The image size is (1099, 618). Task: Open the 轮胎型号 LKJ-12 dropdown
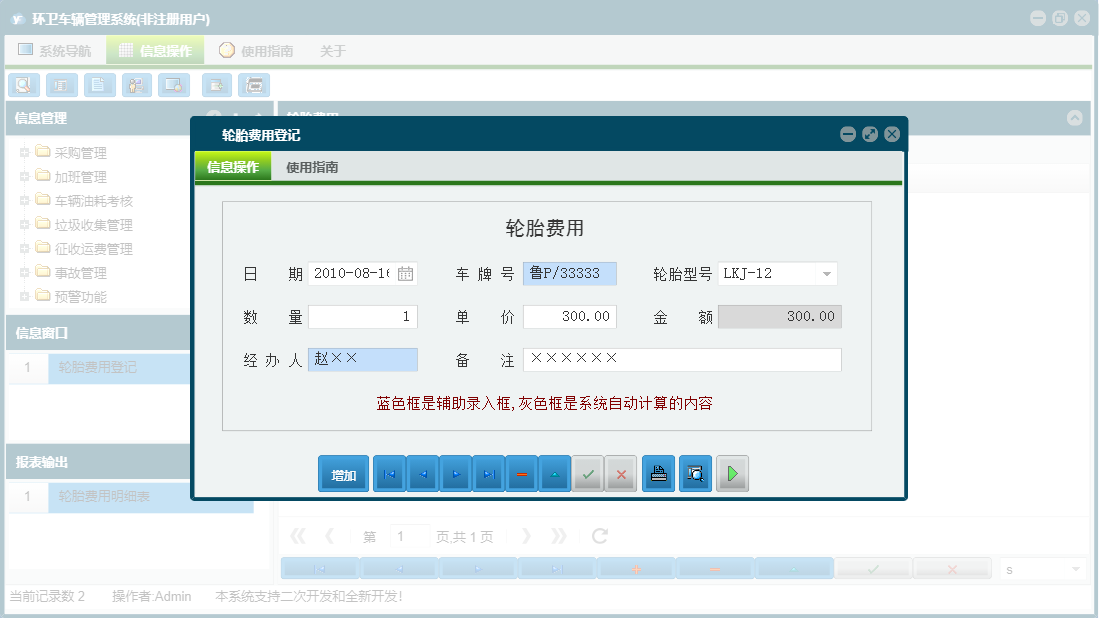click(827, 273)
